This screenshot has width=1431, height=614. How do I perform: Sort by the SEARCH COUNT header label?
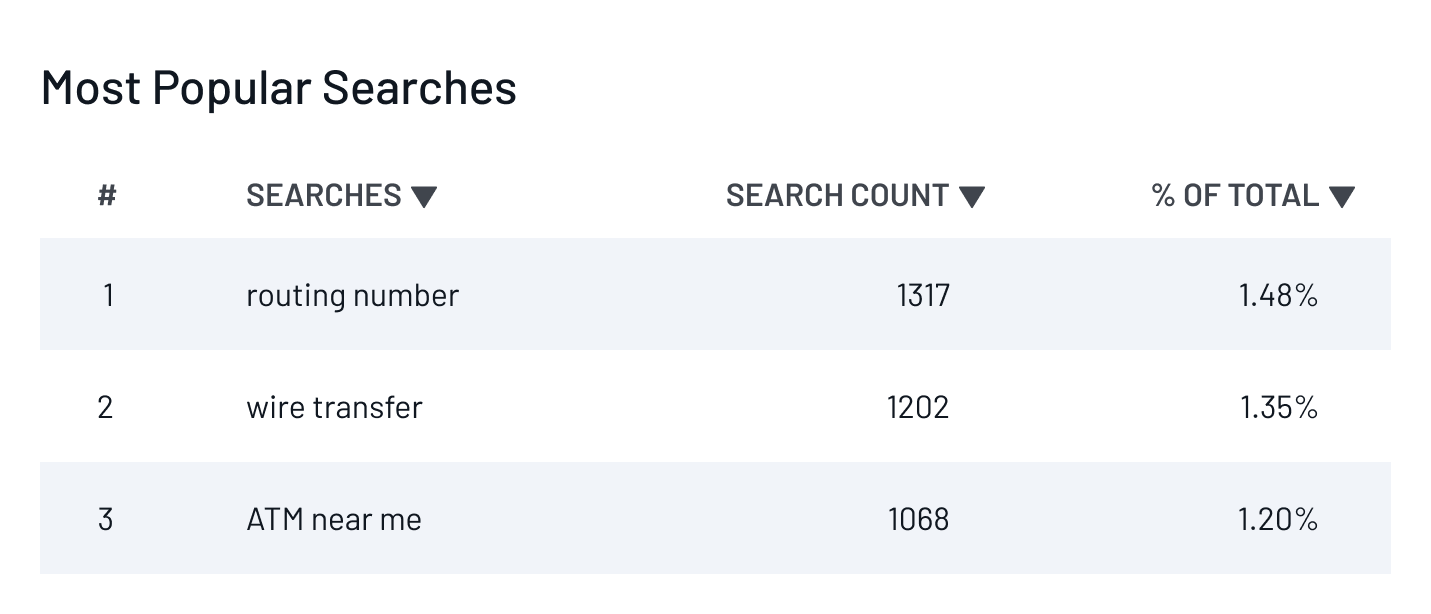(837, 195)
